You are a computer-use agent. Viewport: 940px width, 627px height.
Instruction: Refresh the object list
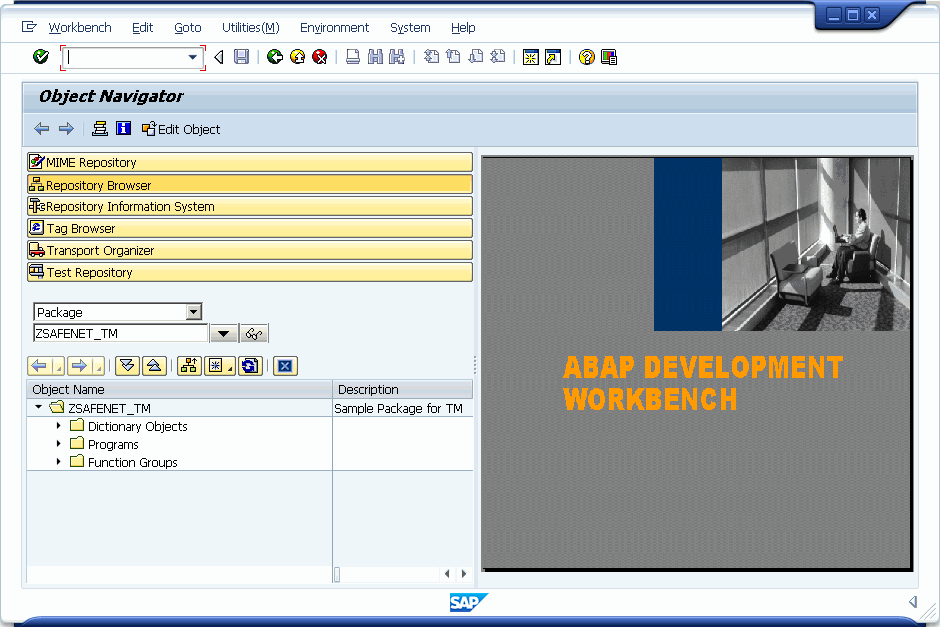pyautogui.click(x=250, y=366)
